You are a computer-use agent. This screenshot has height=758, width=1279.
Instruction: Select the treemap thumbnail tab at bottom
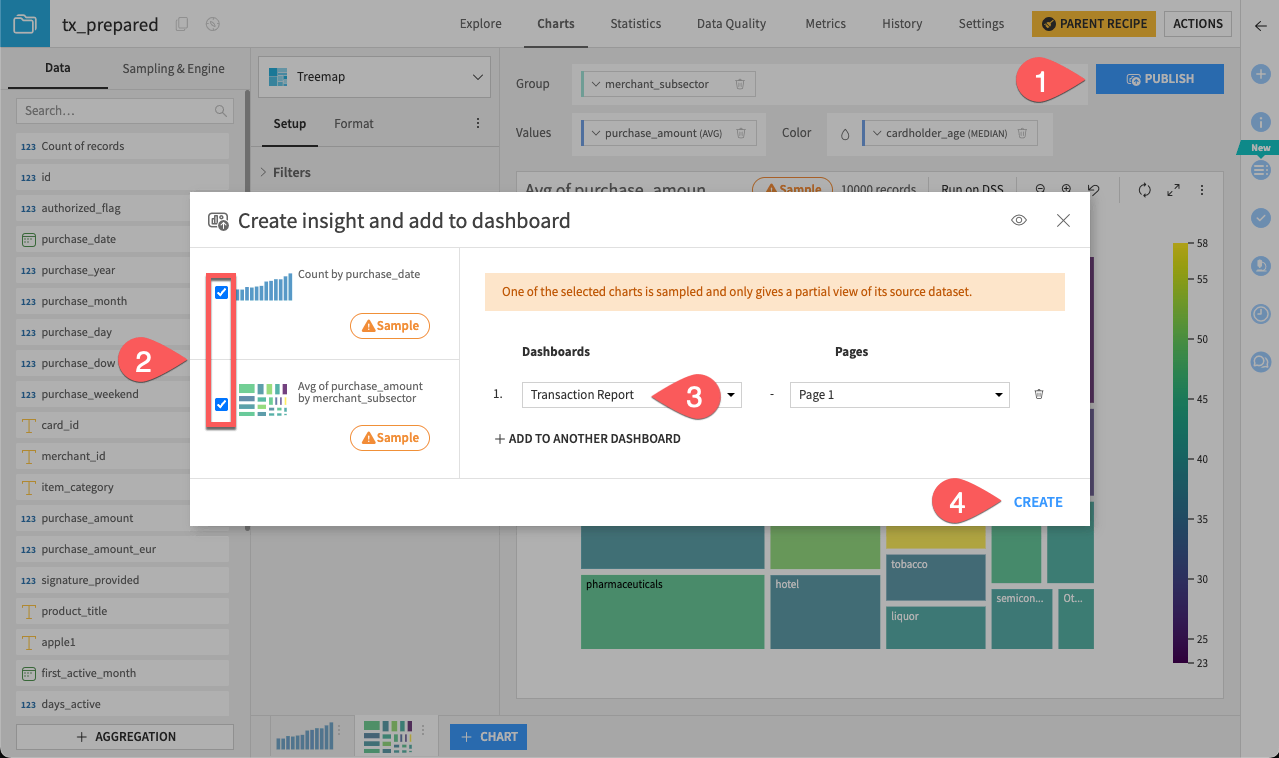(x=387, y=737)
